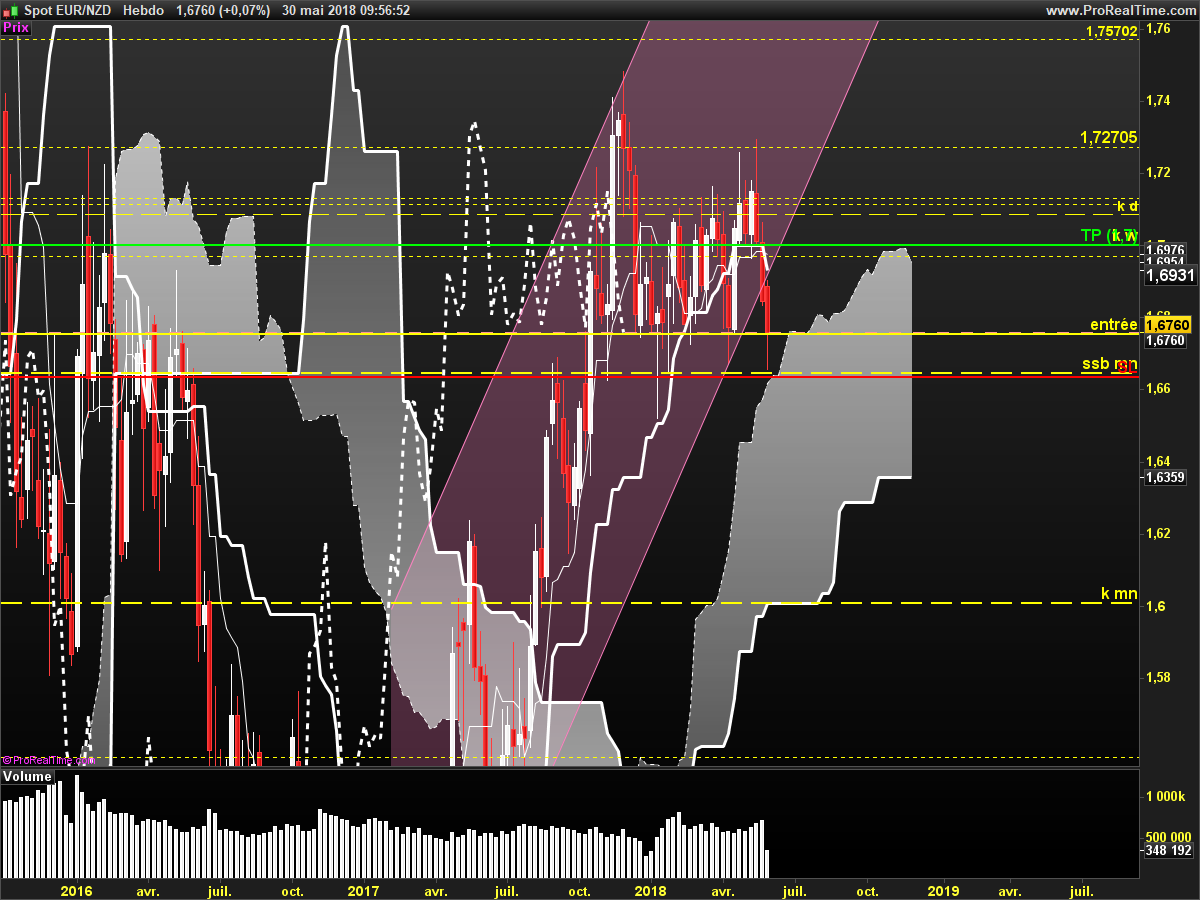Screen dimensions: 1200x900
Task: Click the 2018 label on time axis
Action: pyautogui.click(x=651, y=890)
